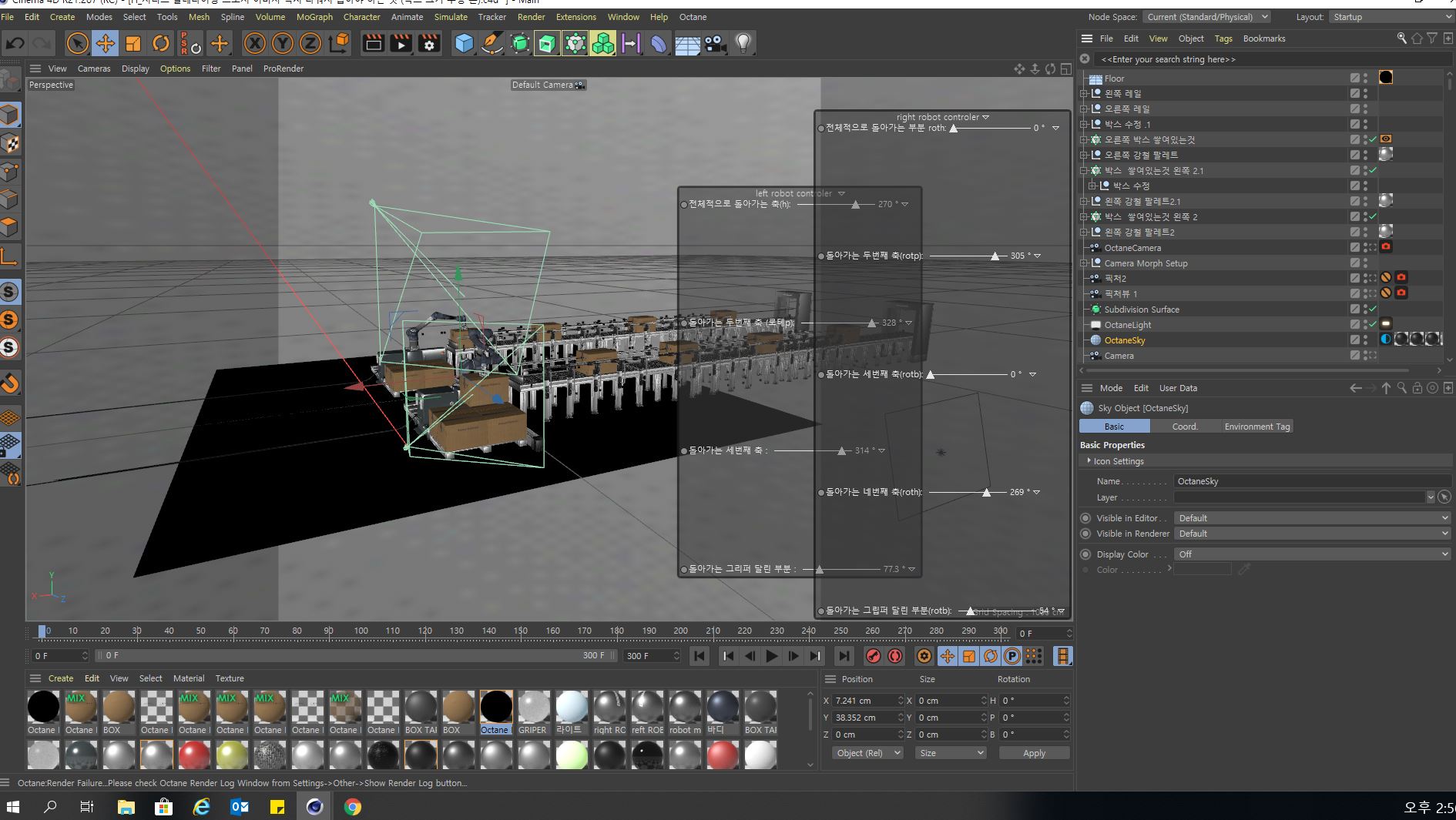
Task: Click the viewport toggle-view maximize icon
Action: (x=1066, y=69)
